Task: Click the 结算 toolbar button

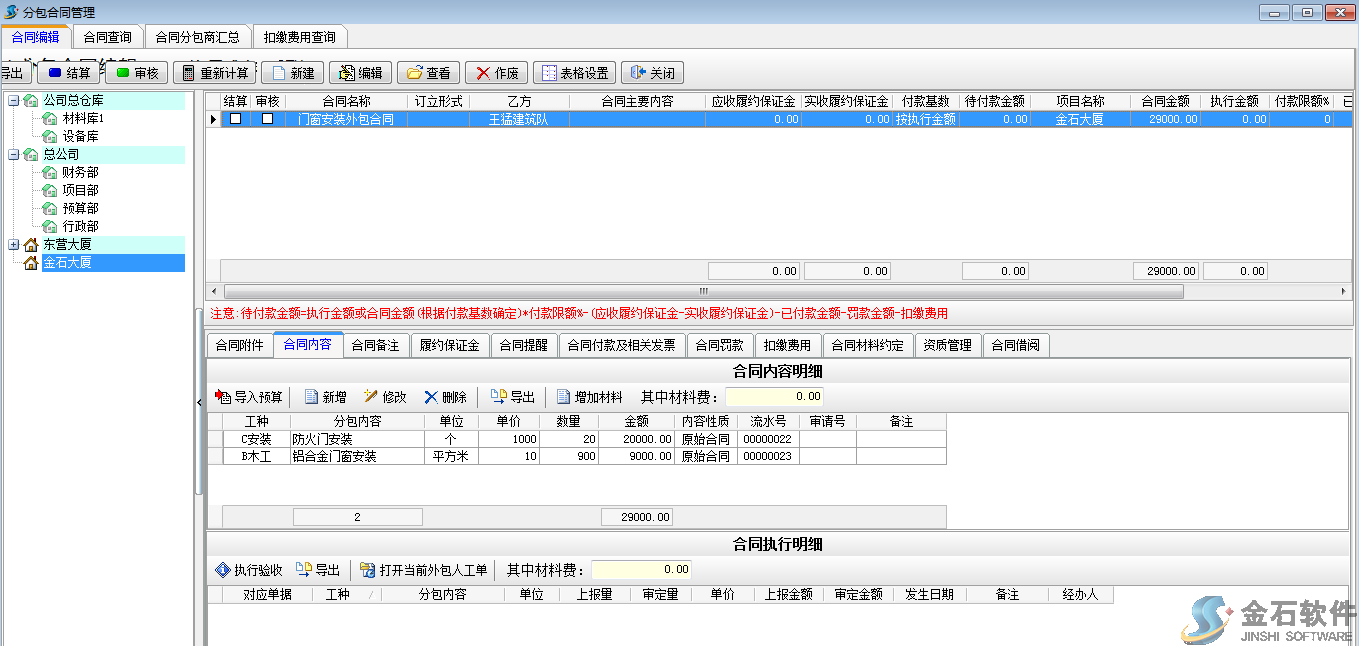Action: click(x=68, y=73)
